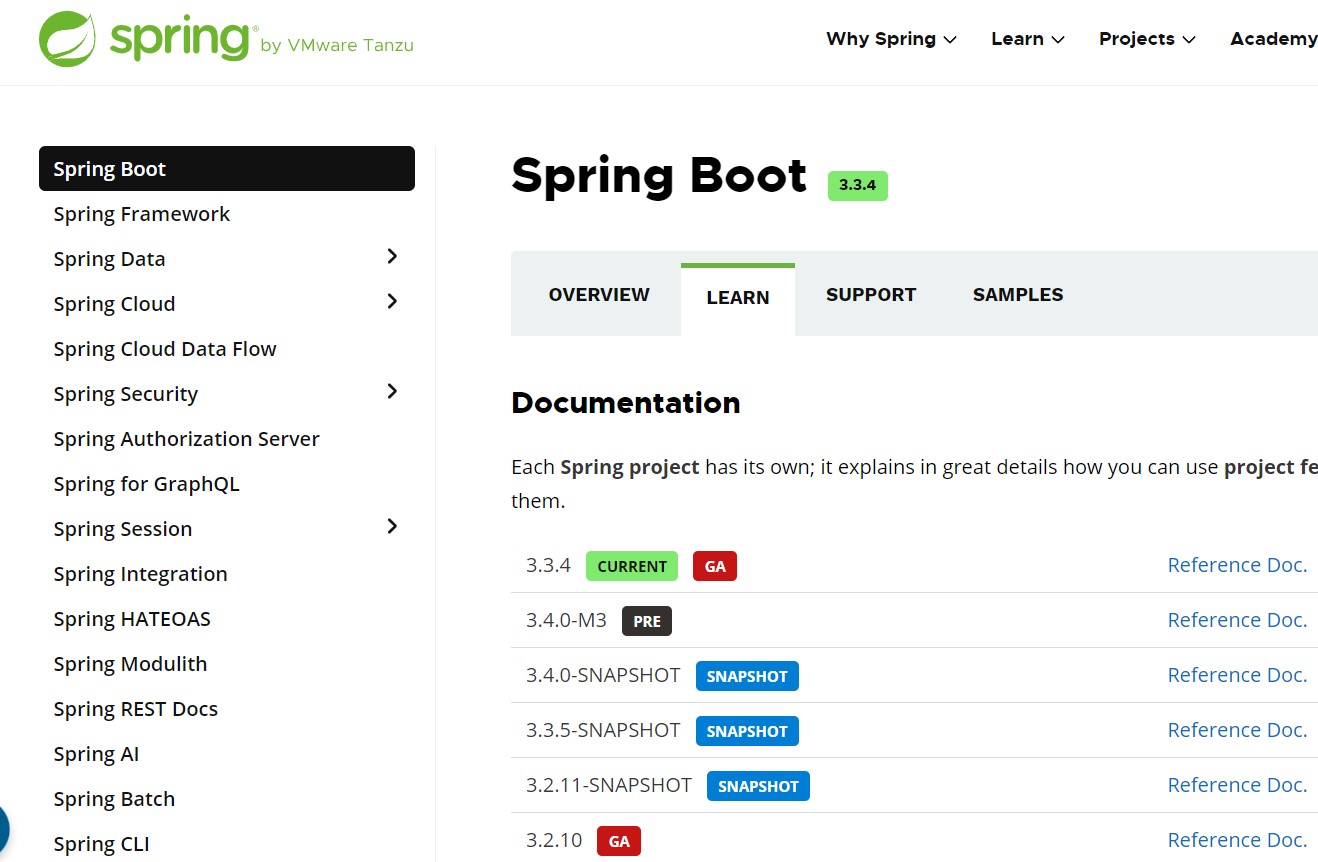The width and height of the screenshot is (1318, 862).
Task: Open Spring REST Docs page
Action: pyautogui.click(x=136, y=709)
